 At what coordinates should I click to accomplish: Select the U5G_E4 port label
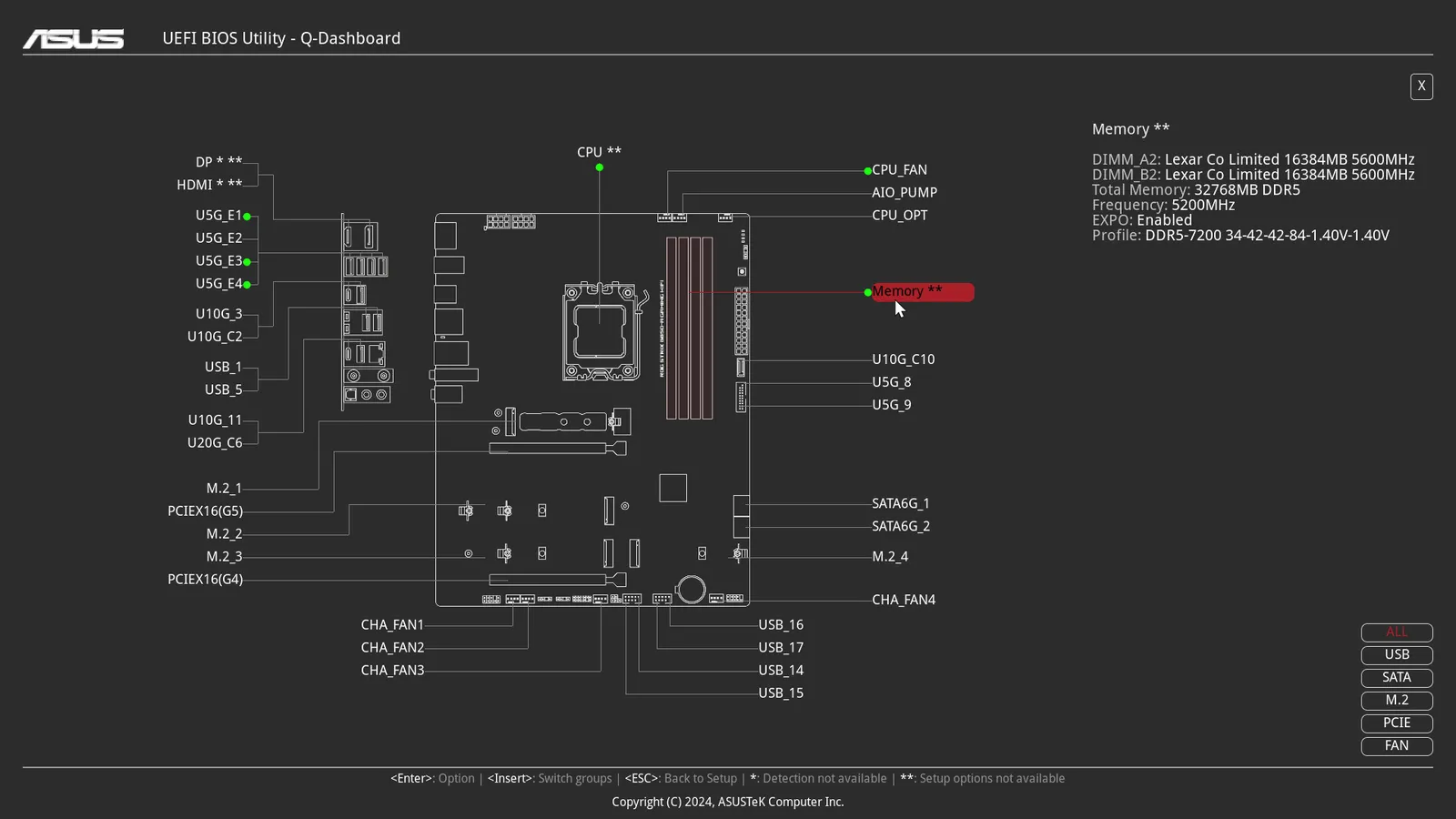pos(219,284)
